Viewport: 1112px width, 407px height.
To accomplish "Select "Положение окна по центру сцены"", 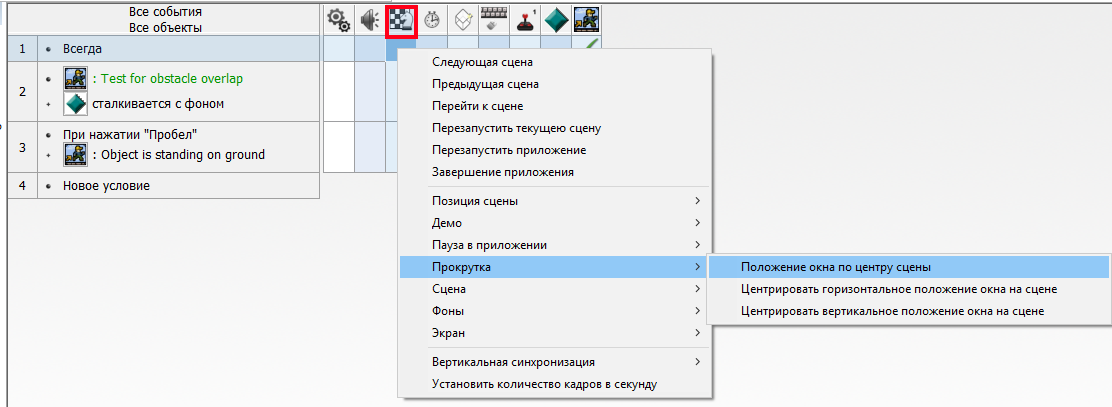I will 835,267.
